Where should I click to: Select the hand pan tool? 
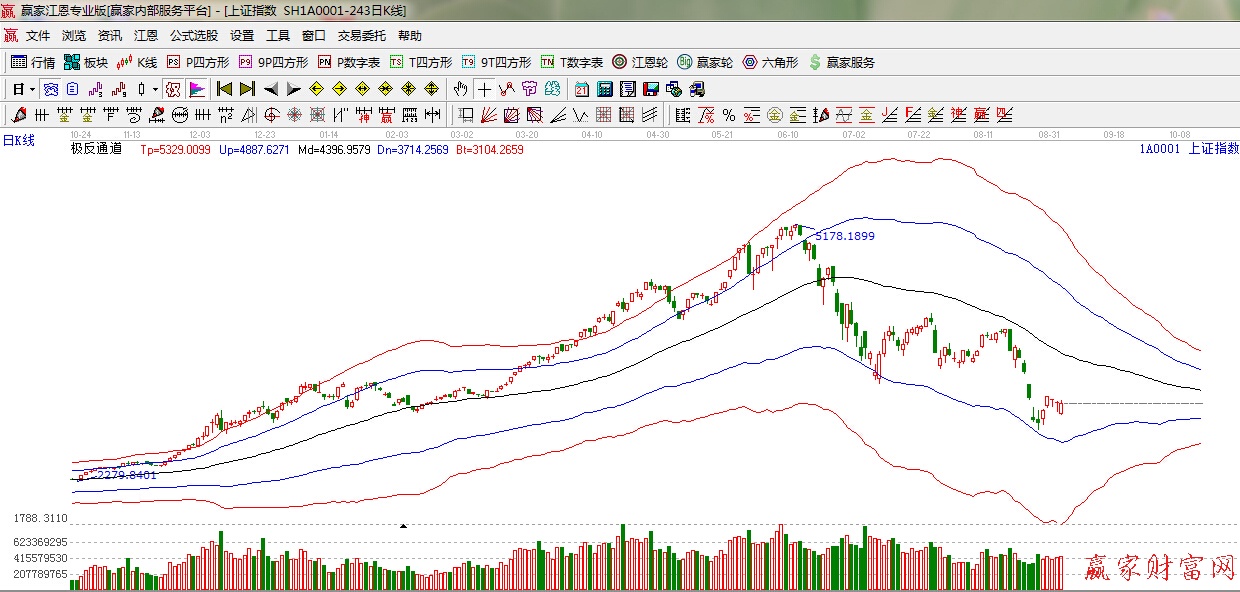(460, 89)
